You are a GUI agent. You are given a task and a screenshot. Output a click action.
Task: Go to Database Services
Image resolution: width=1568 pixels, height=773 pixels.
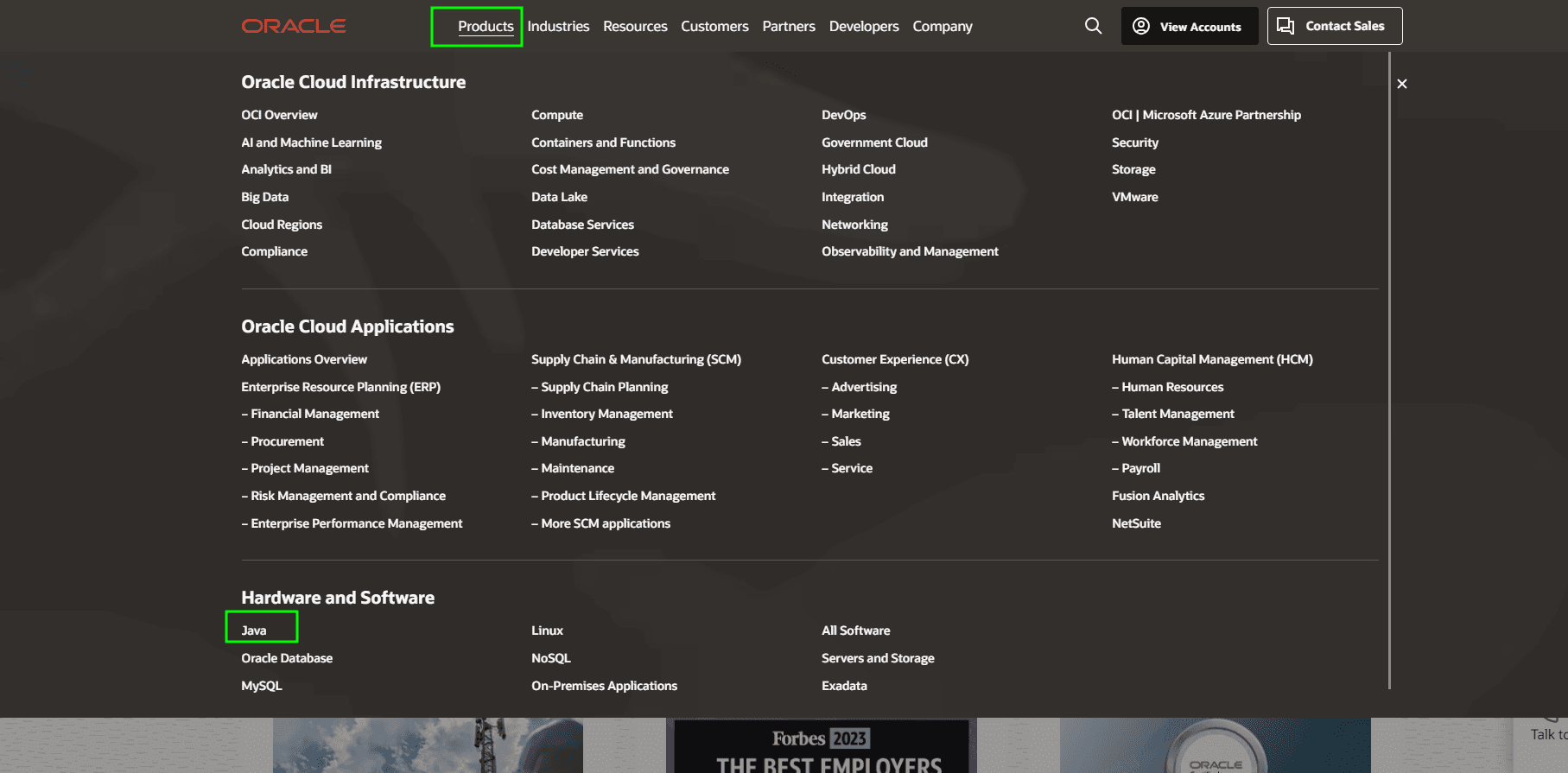pos(582,225)
